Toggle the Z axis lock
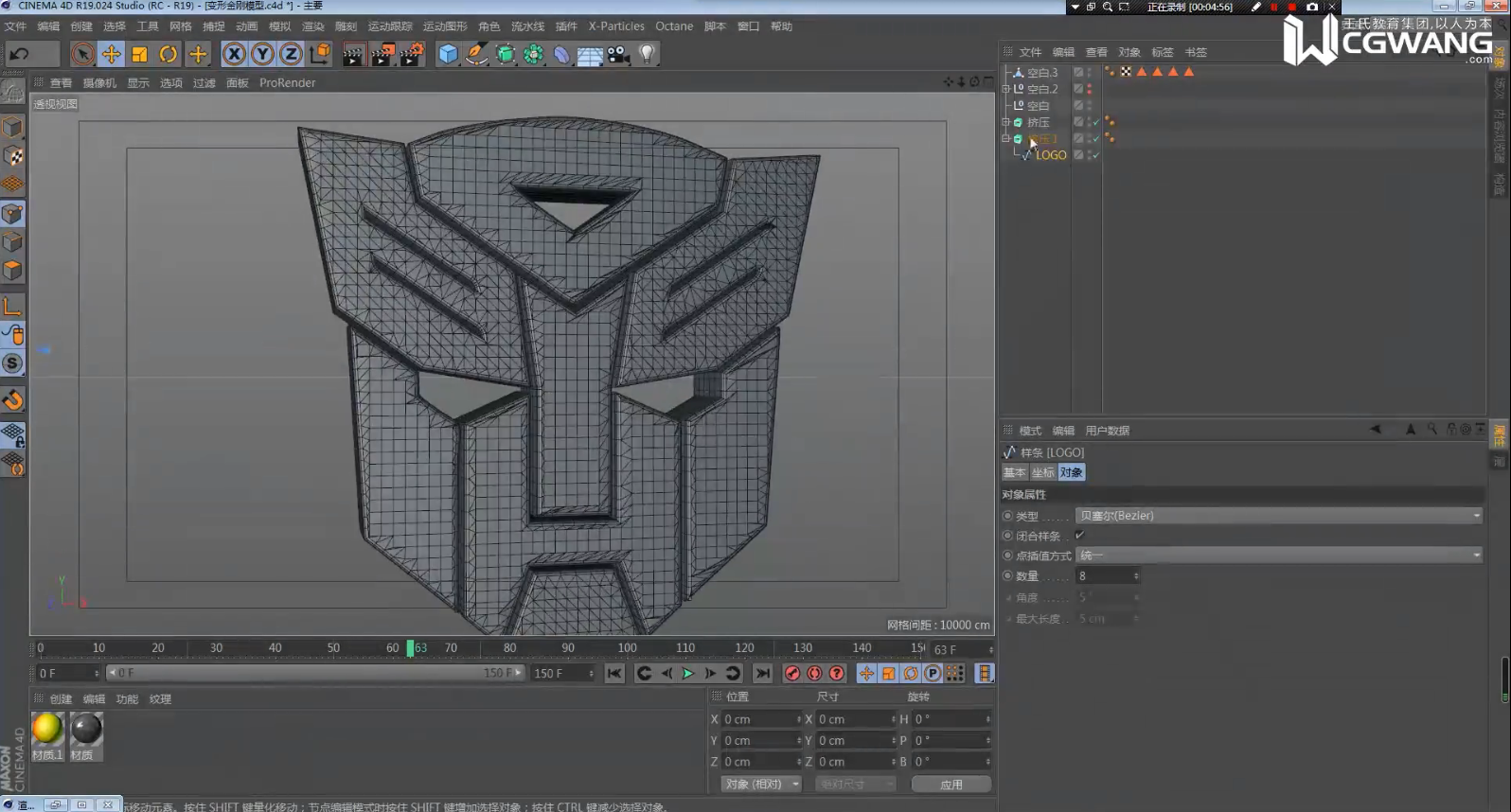This screenshot has width=1511, height=812. [291, 54]
